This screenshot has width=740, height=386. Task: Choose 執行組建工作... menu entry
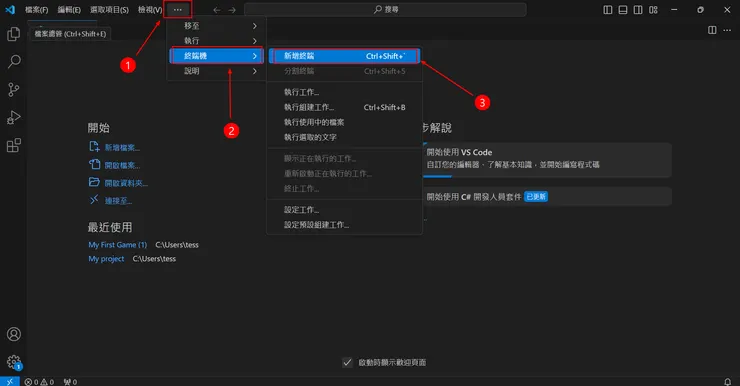click(x=345, y=107)
